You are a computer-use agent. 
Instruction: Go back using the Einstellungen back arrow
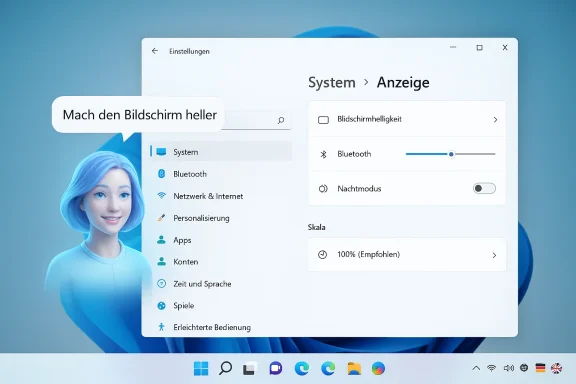pyautogui.click(x=155, y=51)
